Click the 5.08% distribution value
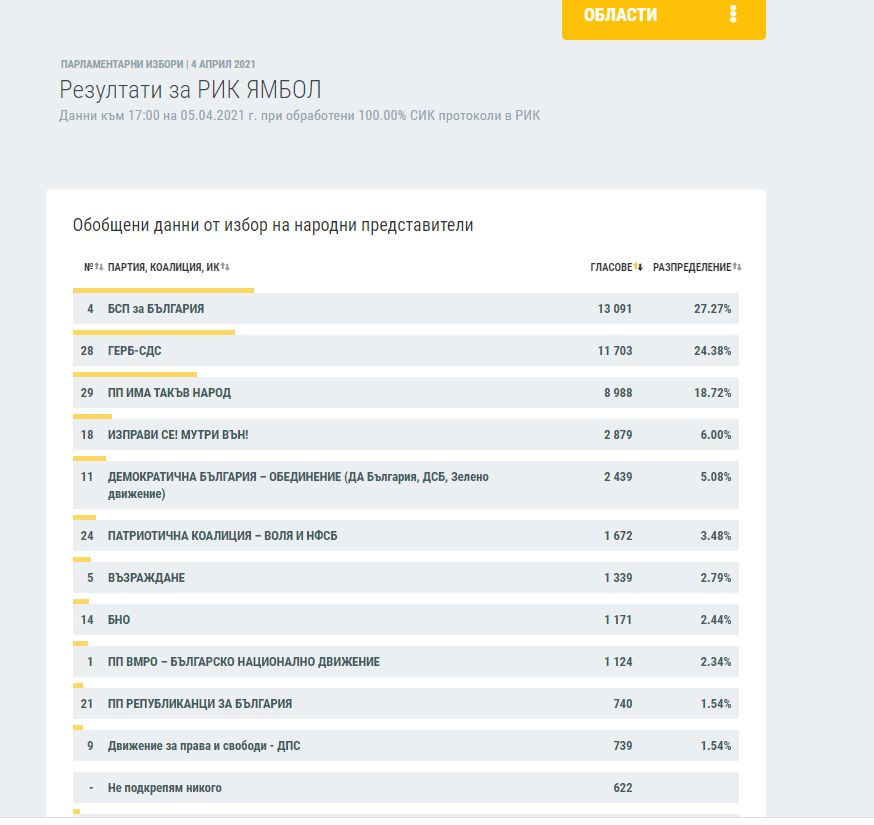The width and height of the screenshot is (874, 825). [x=716, y=477]
